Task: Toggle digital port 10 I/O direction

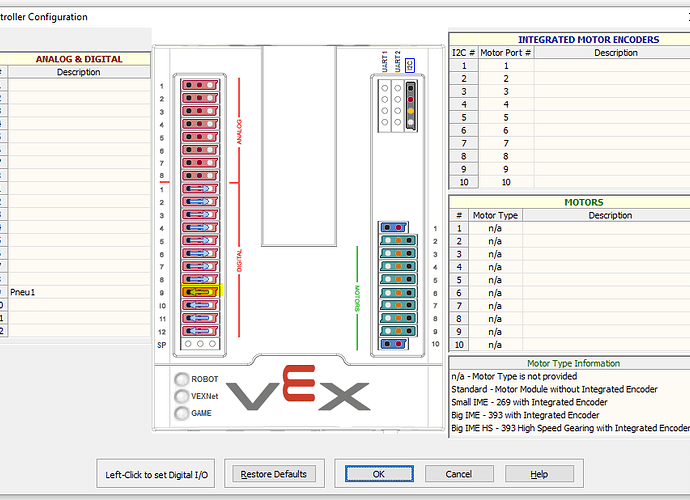Action: pos(200,305)
